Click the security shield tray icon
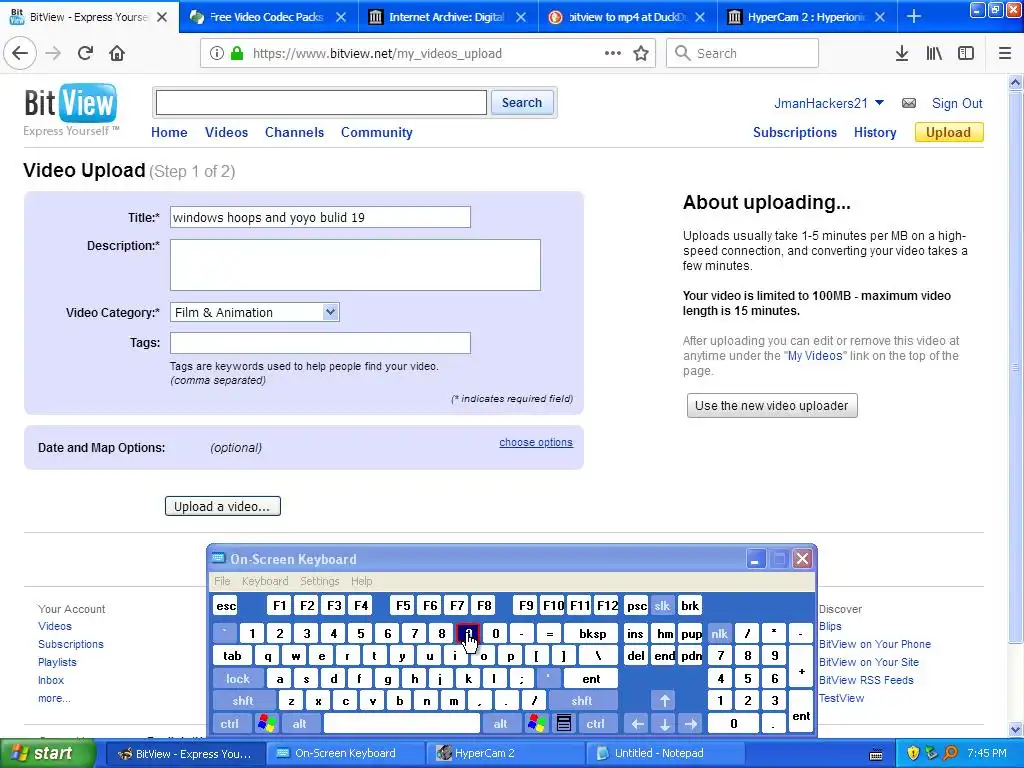This screenshot has height=768, width=1024. [913, 753]
